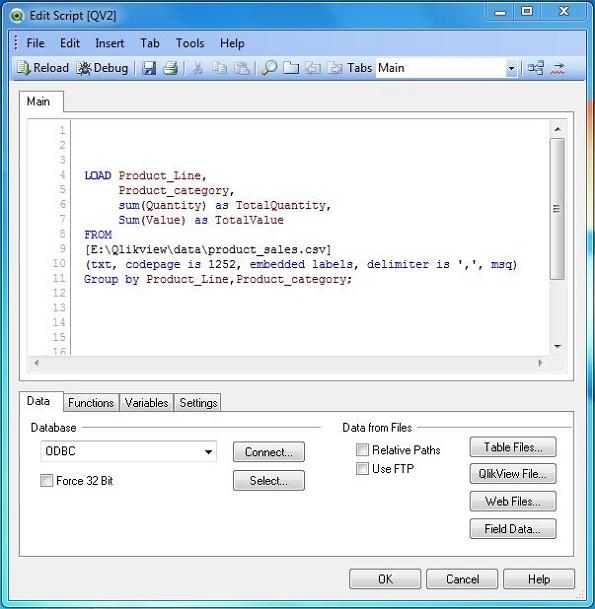Copy text using the copy icon
This screenshot has height=609, width=595.
coord(219,68)
